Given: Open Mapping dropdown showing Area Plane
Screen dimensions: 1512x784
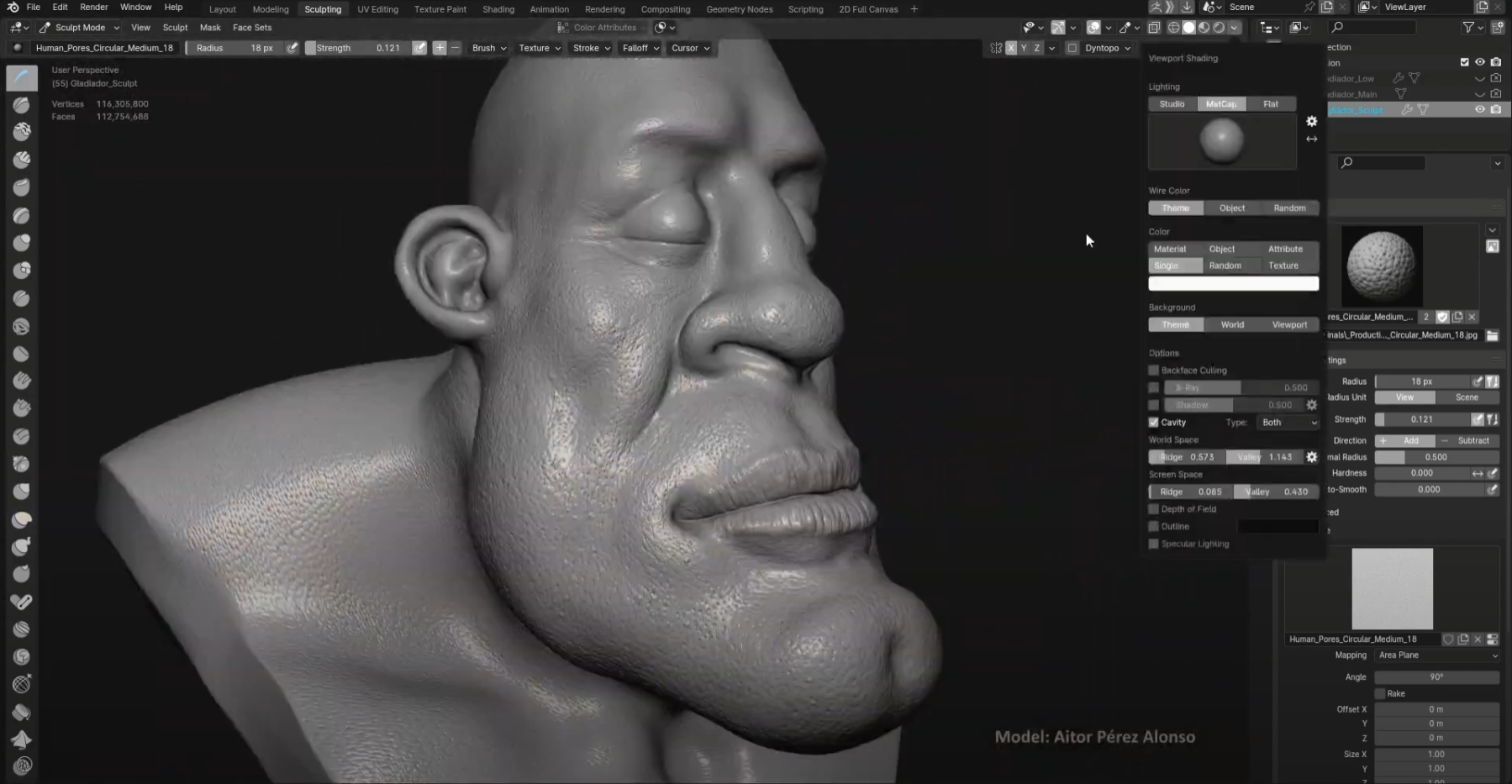Looking at the screenshot, I should pyautogui.click(x=1436, y=655).
